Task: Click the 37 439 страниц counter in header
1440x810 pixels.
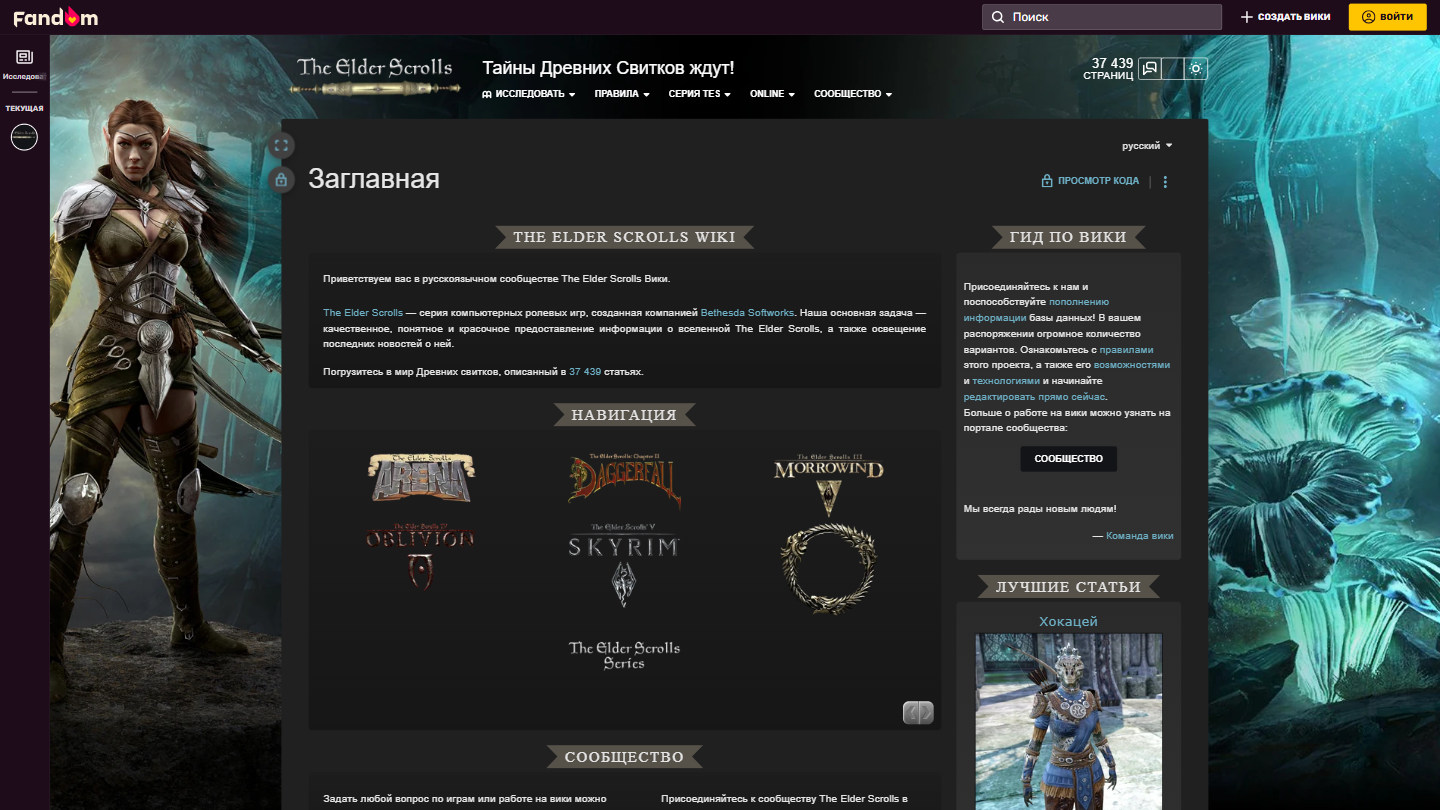Action: tap(1109, 68)
